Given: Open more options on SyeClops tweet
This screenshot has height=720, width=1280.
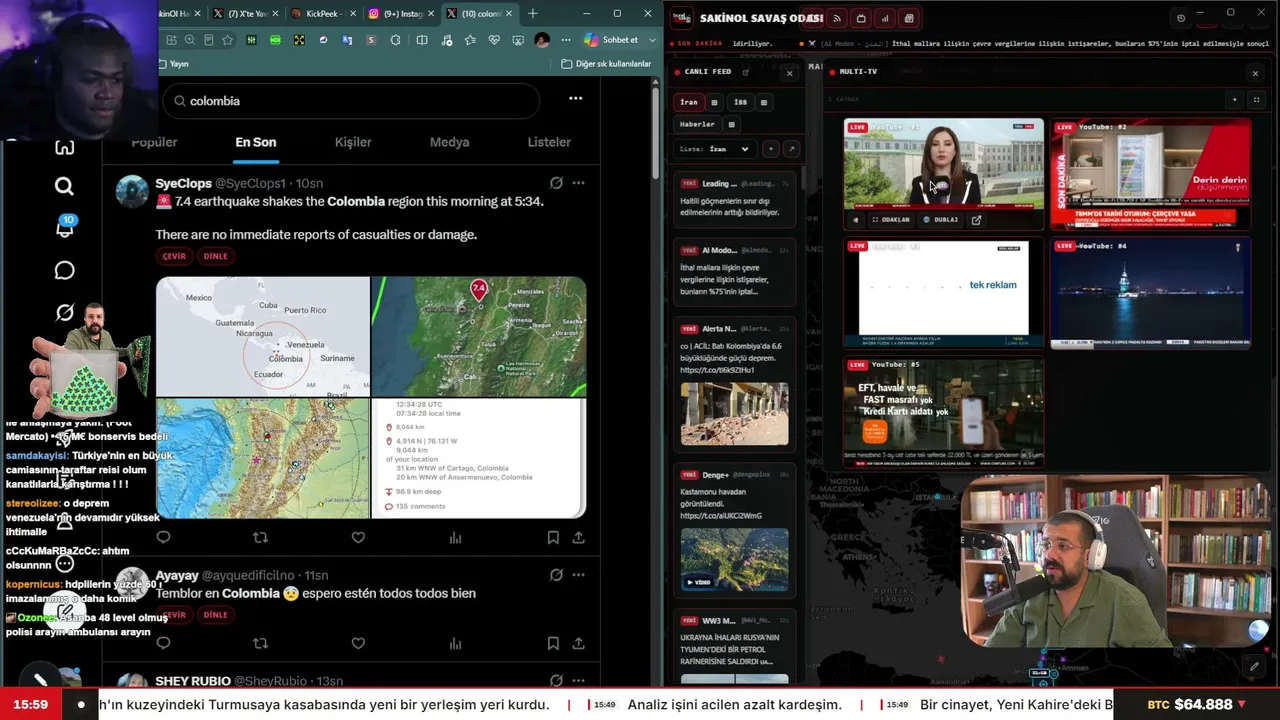Looking at the screenshot, I should [x=578, y=183].
